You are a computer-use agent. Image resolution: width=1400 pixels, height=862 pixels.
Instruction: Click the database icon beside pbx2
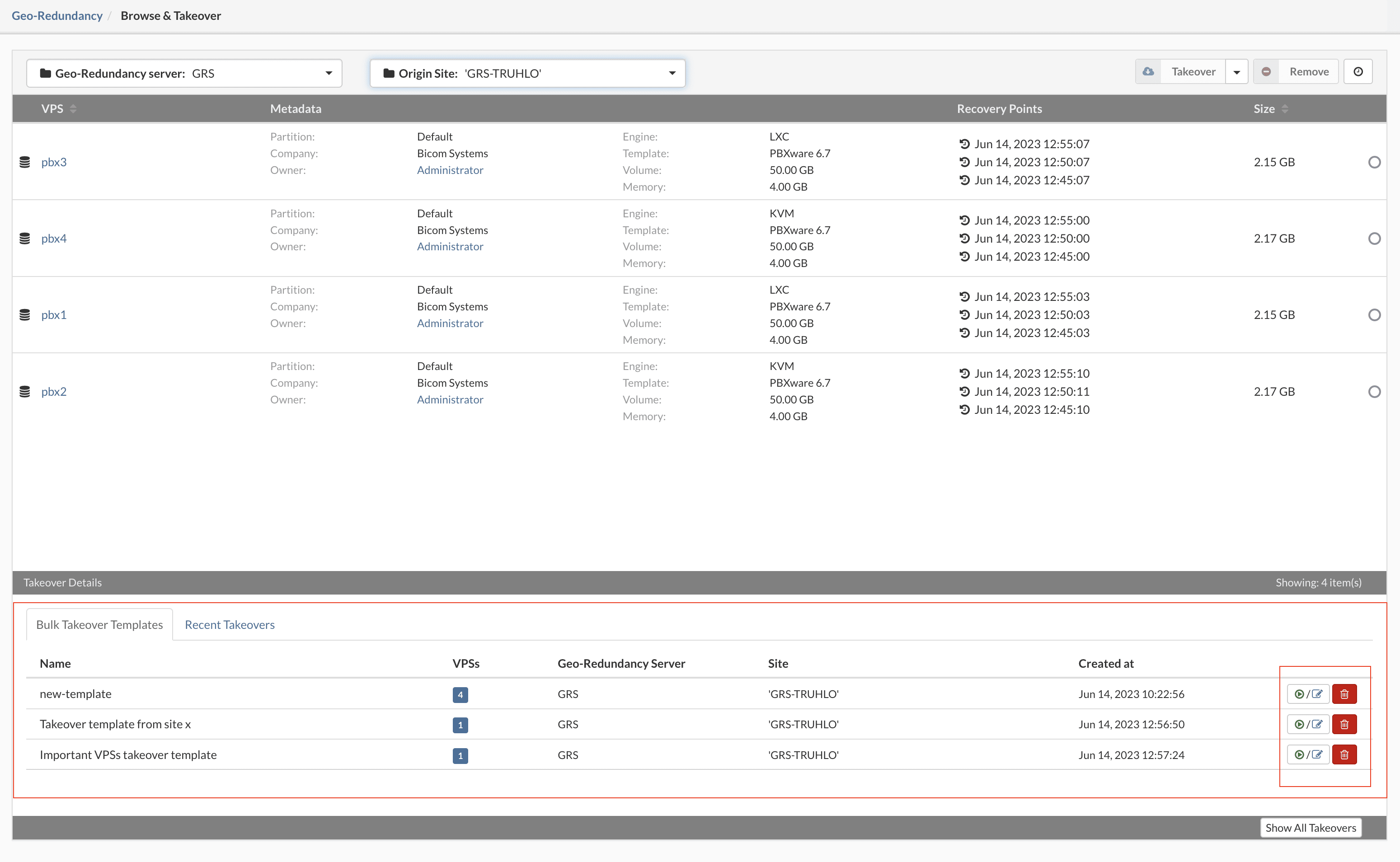24,392
